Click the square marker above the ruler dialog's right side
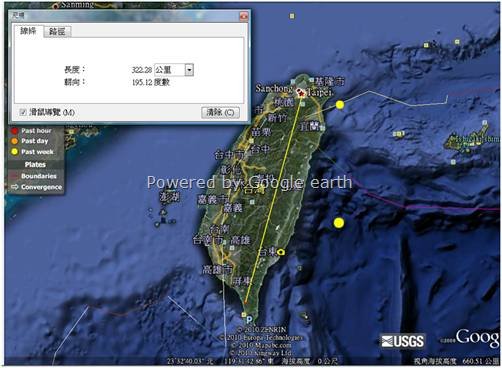Viewport: 502px width, 368px height. tap(292, 16)
